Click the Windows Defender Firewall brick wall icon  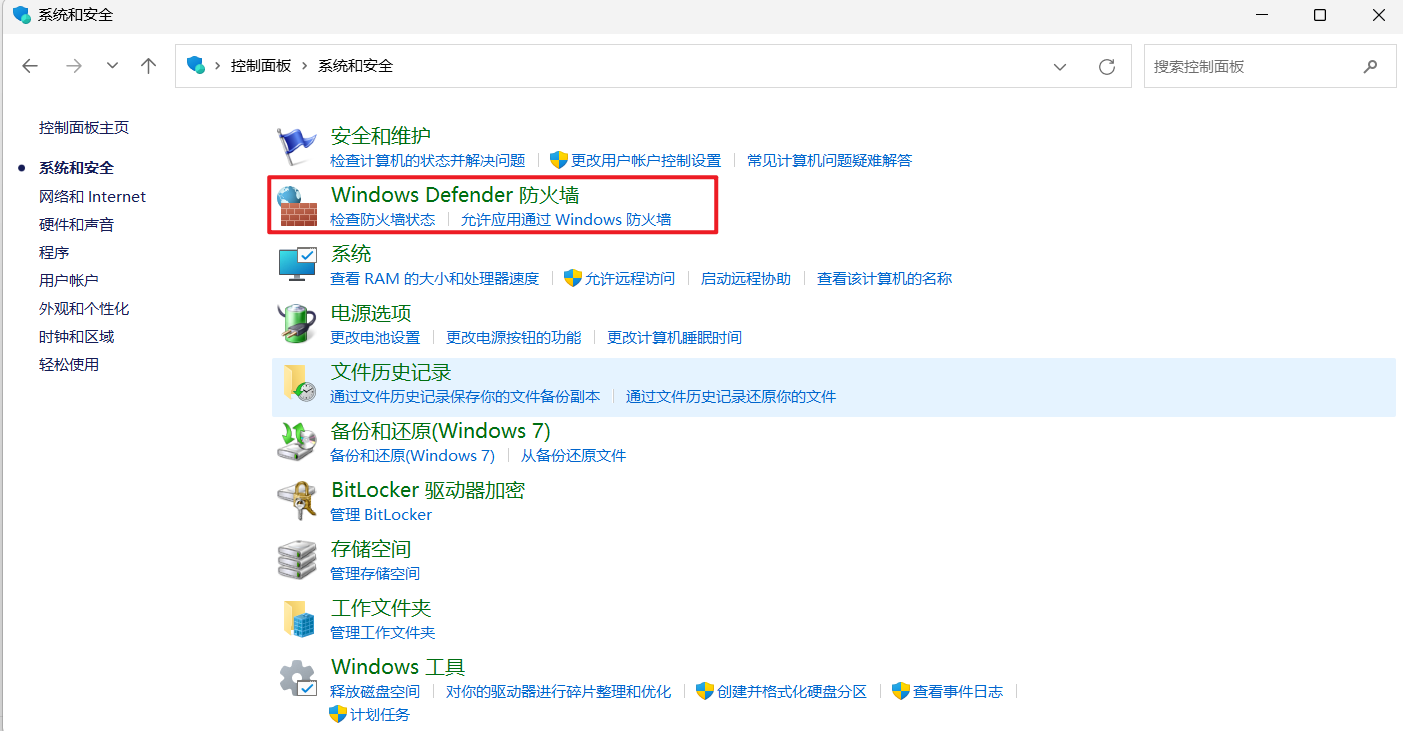[x=297, y=205]
